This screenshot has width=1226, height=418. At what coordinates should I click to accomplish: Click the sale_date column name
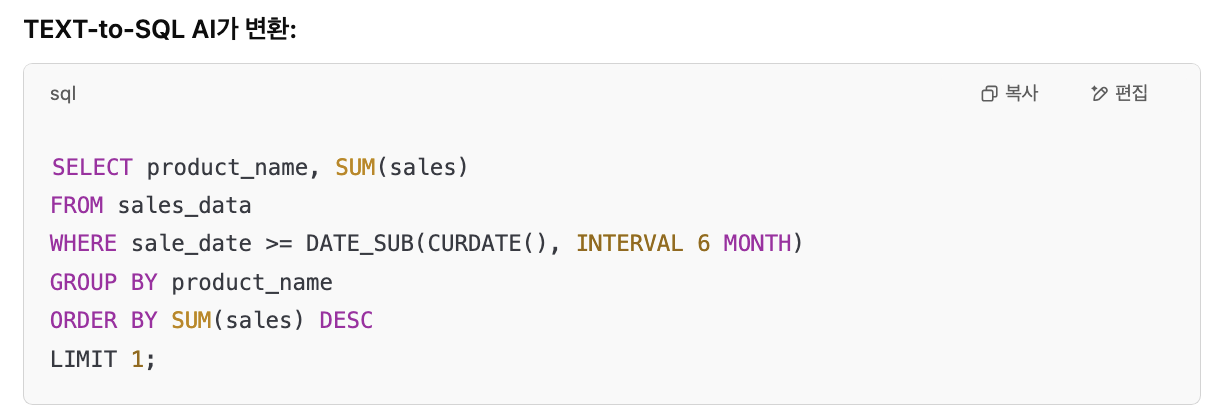[x=191, y=244]
